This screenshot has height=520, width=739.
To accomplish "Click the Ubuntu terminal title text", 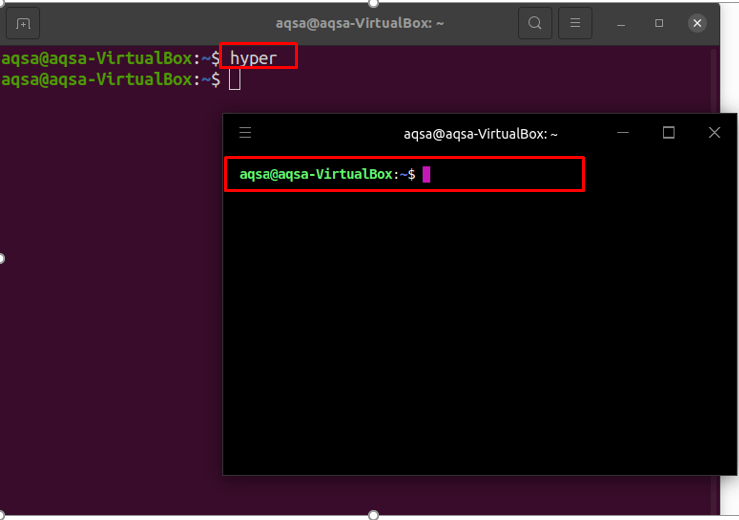I will [x=360, y=23].
